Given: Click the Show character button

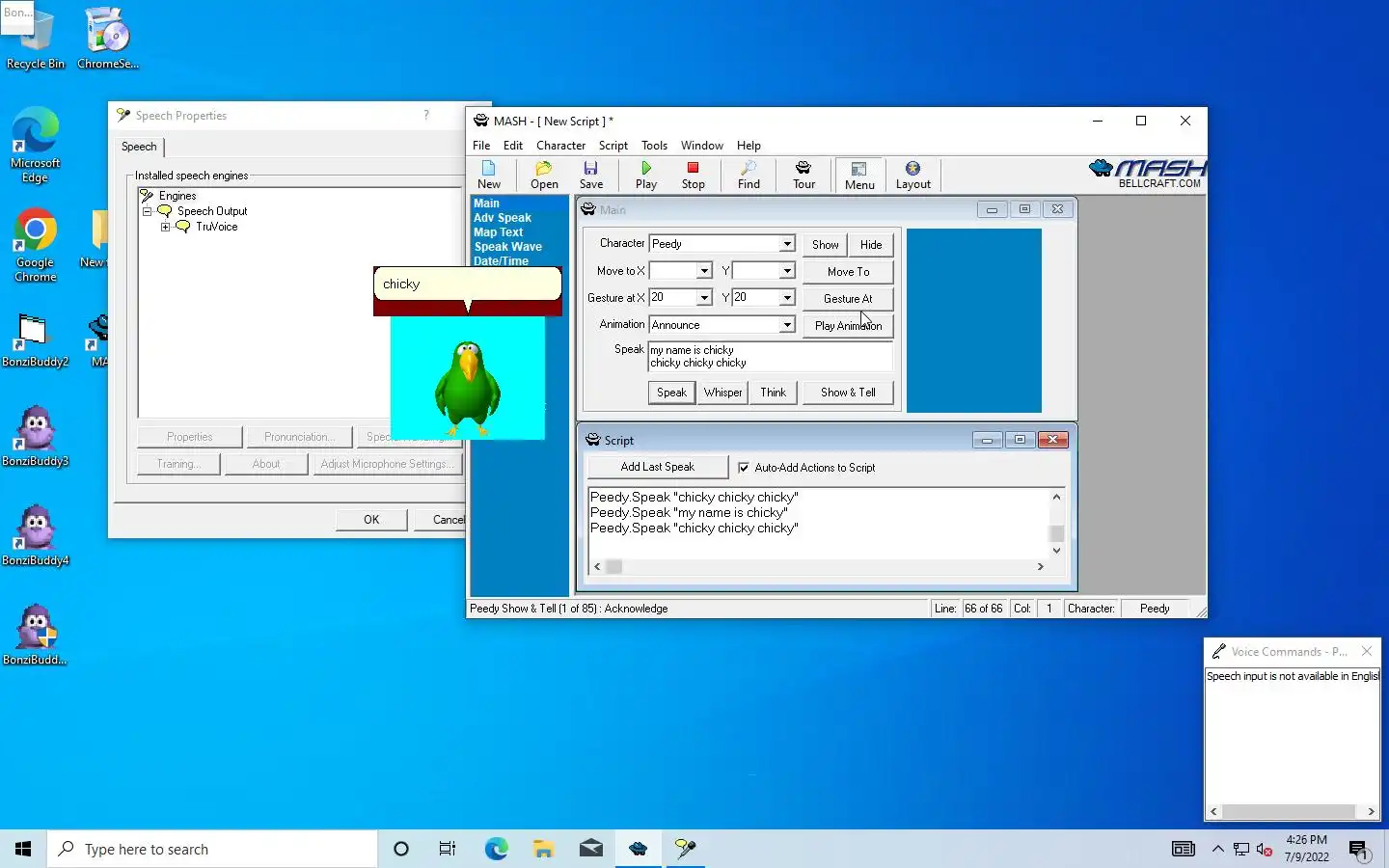Looking at the screenshot, I should 825,245.
